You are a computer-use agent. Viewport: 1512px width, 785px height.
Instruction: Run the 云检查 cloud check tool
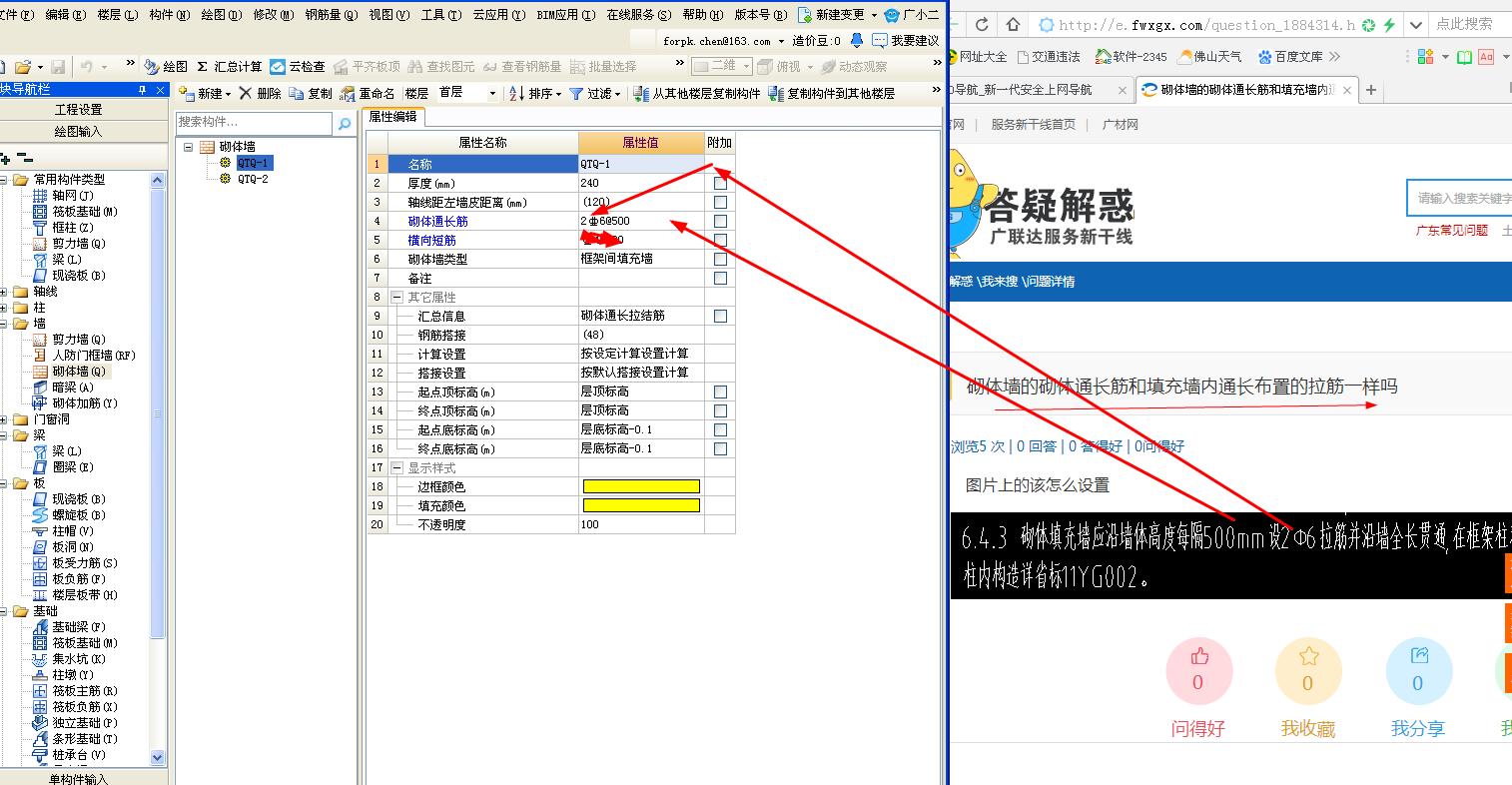coord(298,66)
